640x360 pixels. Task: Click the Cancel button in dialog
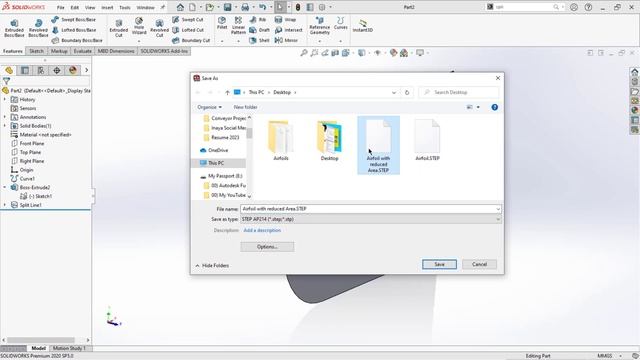[479, 264]
